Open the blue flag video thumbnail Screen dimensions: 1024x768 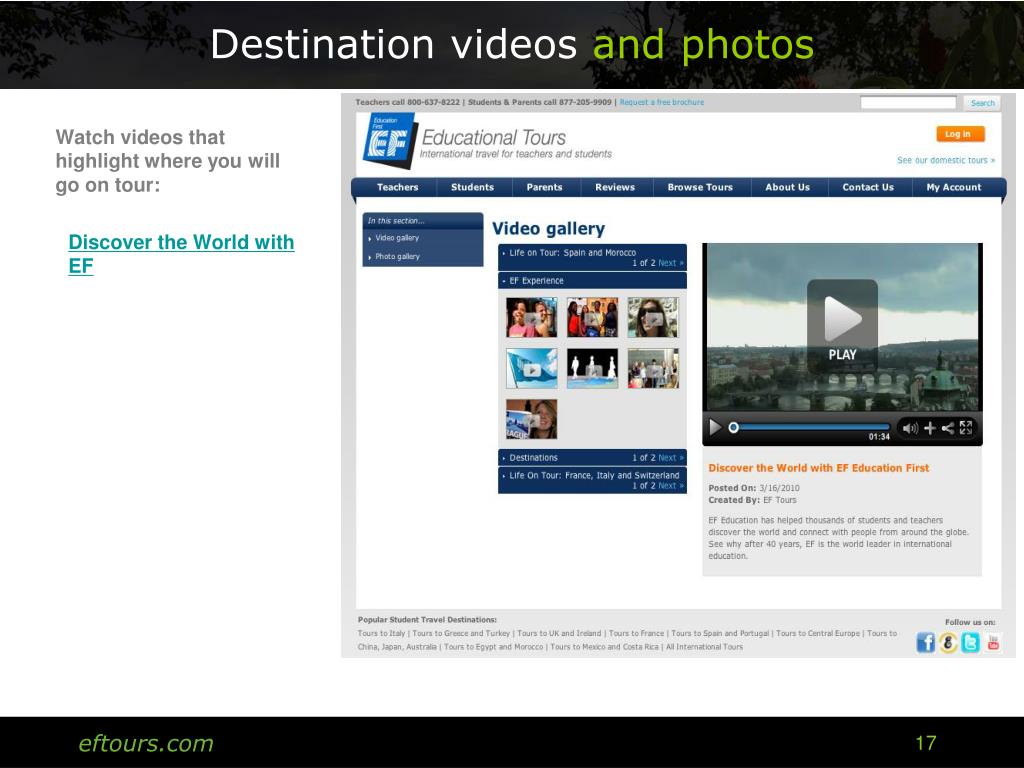[532, 368]
